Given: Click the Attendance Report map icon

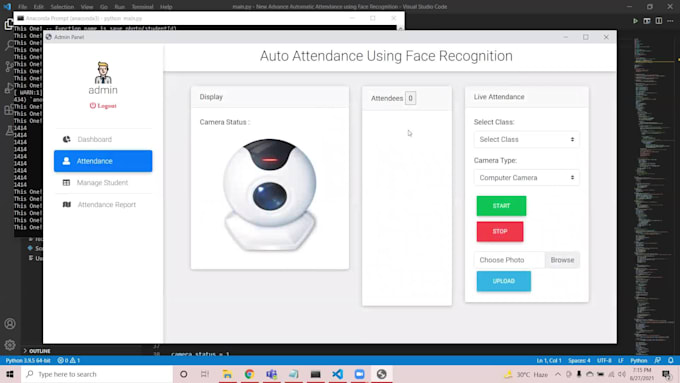Looking at the screenshot, I should [66, 204].
